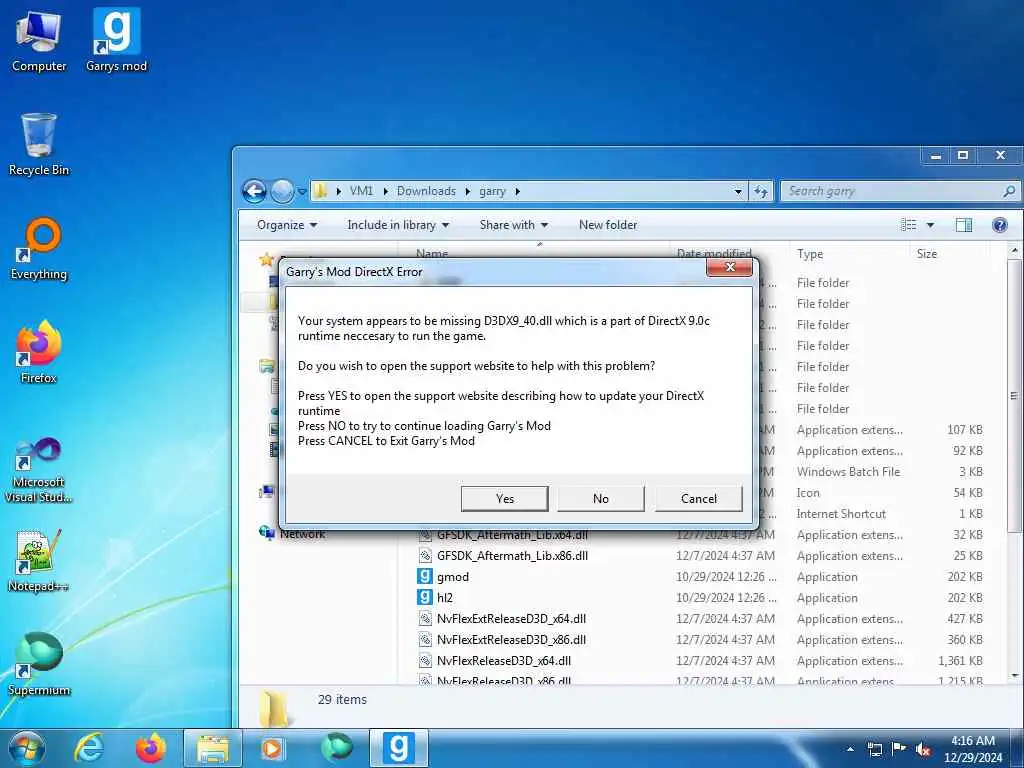Show hidden system tray icons
The height and width of the screenshot is (768, 1024).
pyautogui.click(x=850, y=749)
